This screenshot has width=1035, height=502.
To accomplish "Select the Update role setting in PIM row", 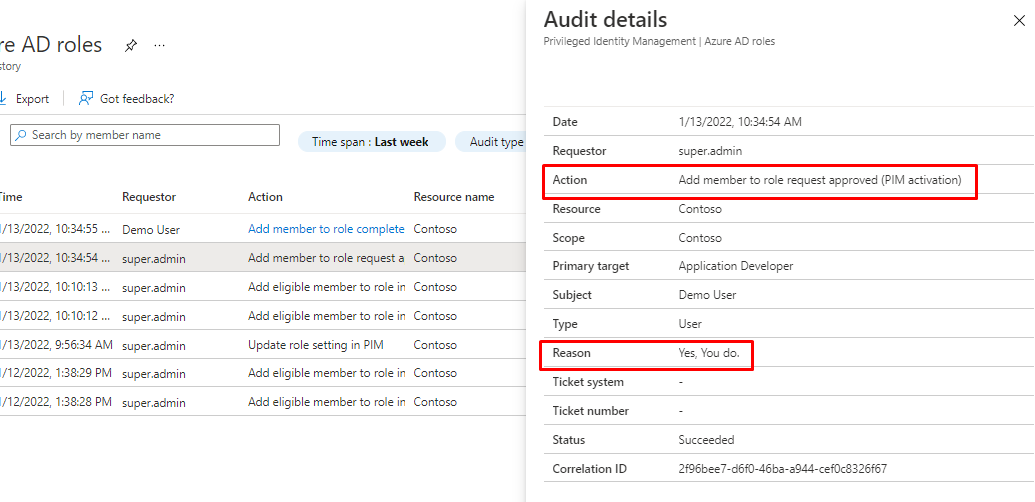I will (x=315, y=345).
